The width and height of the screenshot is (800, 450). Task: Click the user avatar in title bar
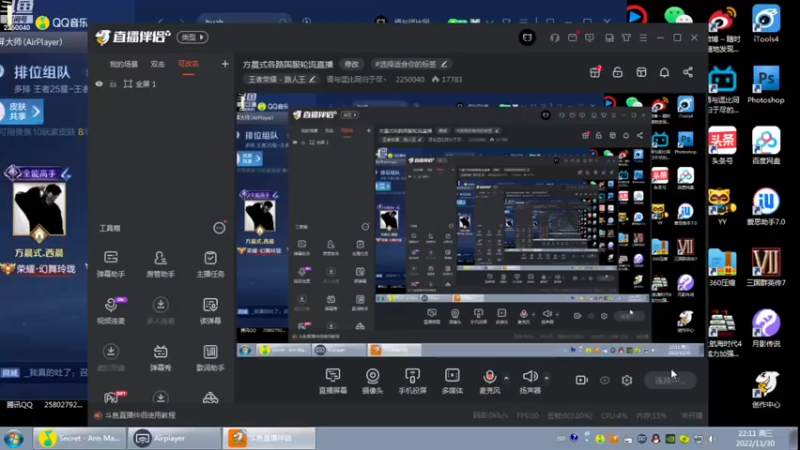[x=527, y=37]
